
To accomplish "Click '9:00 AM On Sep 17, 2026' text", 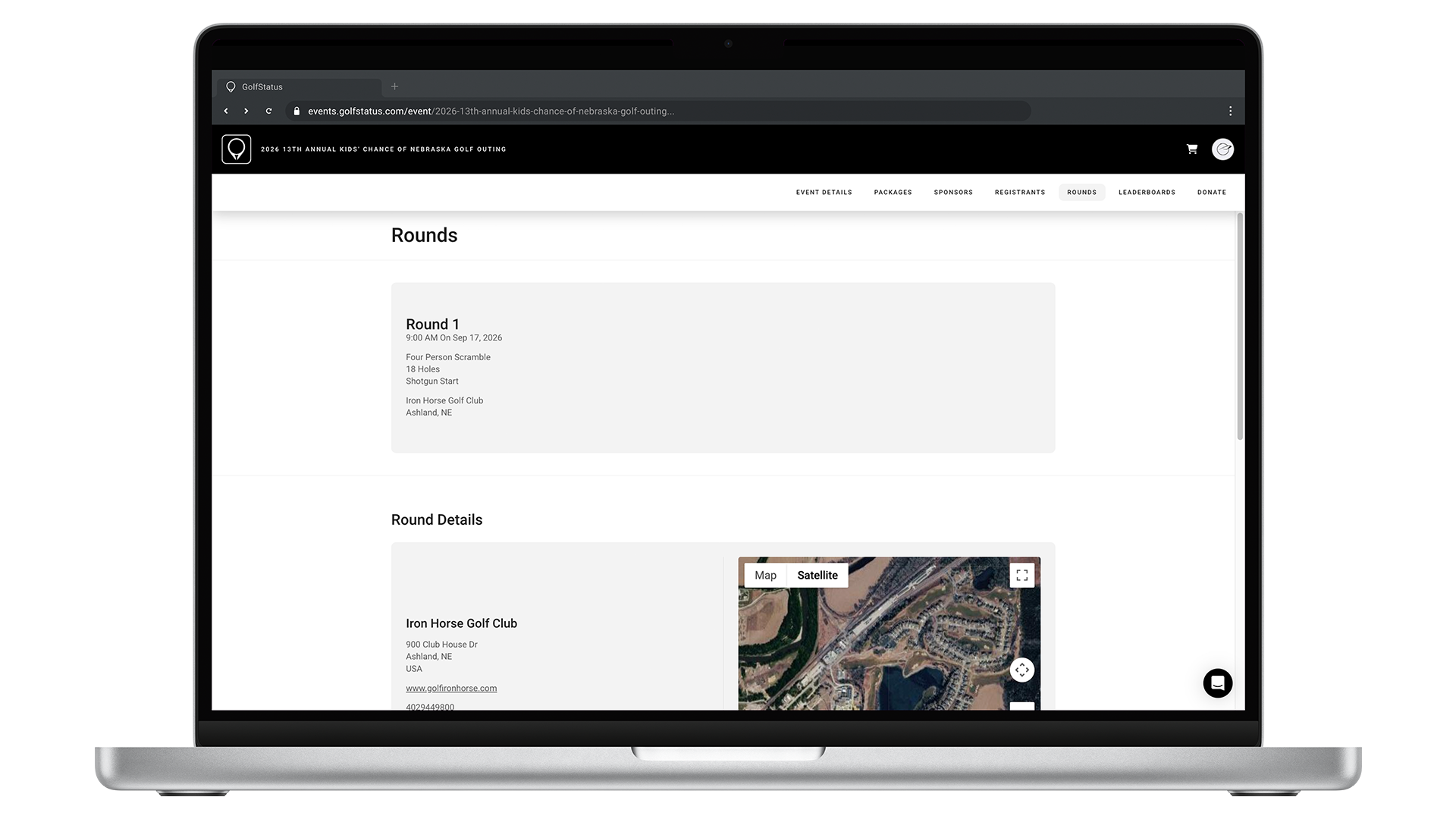I will 453,338.
